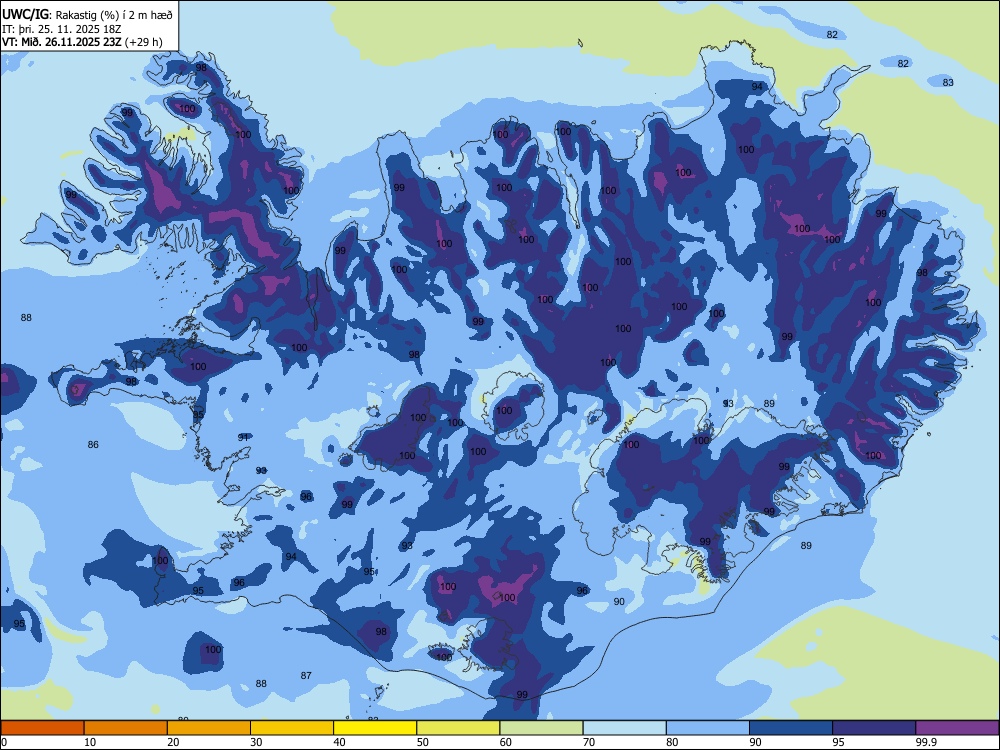Click the '(+29 h)' forecast offset text

pyautogui.click(x=143, y=43)
